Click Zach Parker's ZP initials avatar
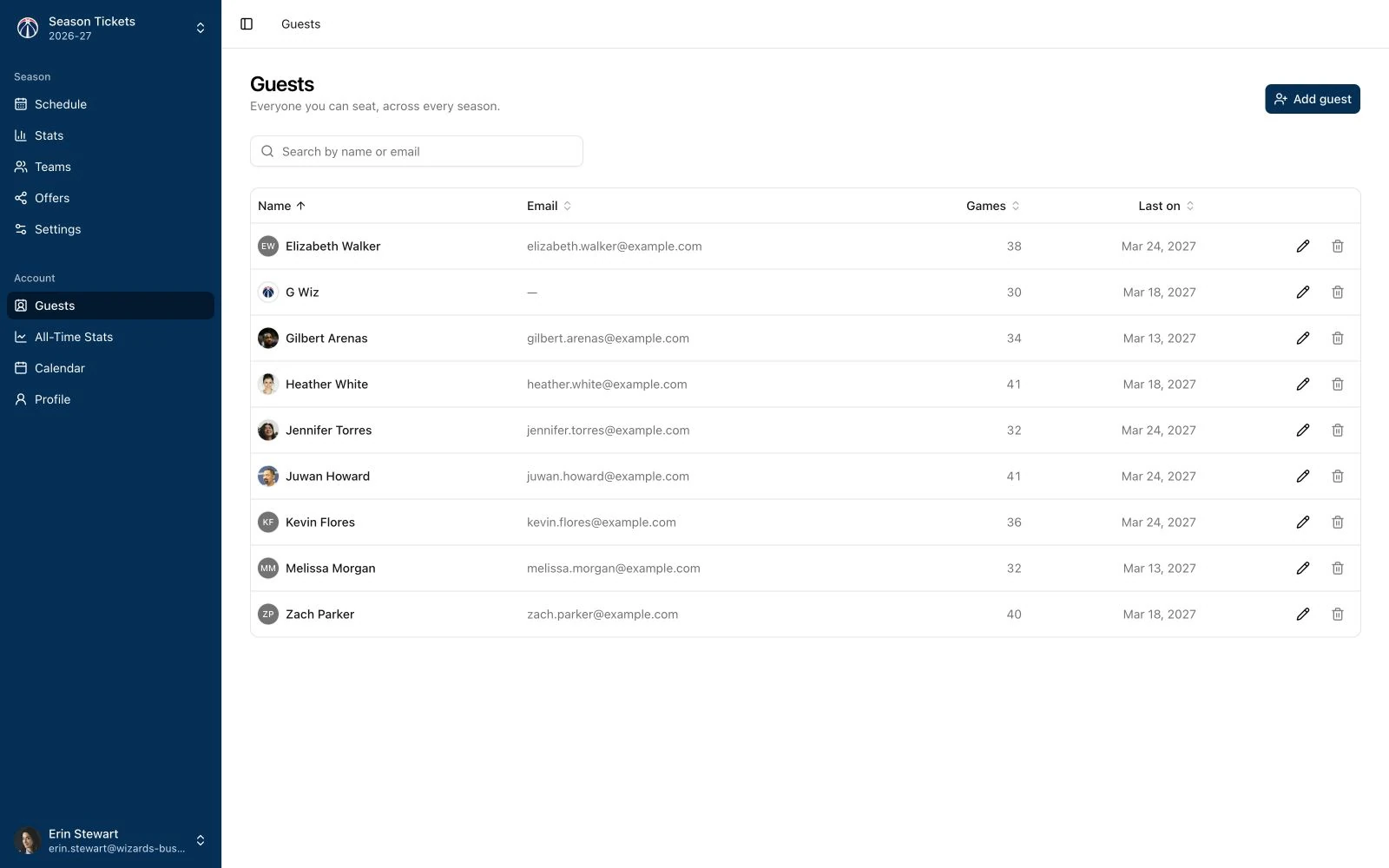1389x868 pixels. [268, 615]
